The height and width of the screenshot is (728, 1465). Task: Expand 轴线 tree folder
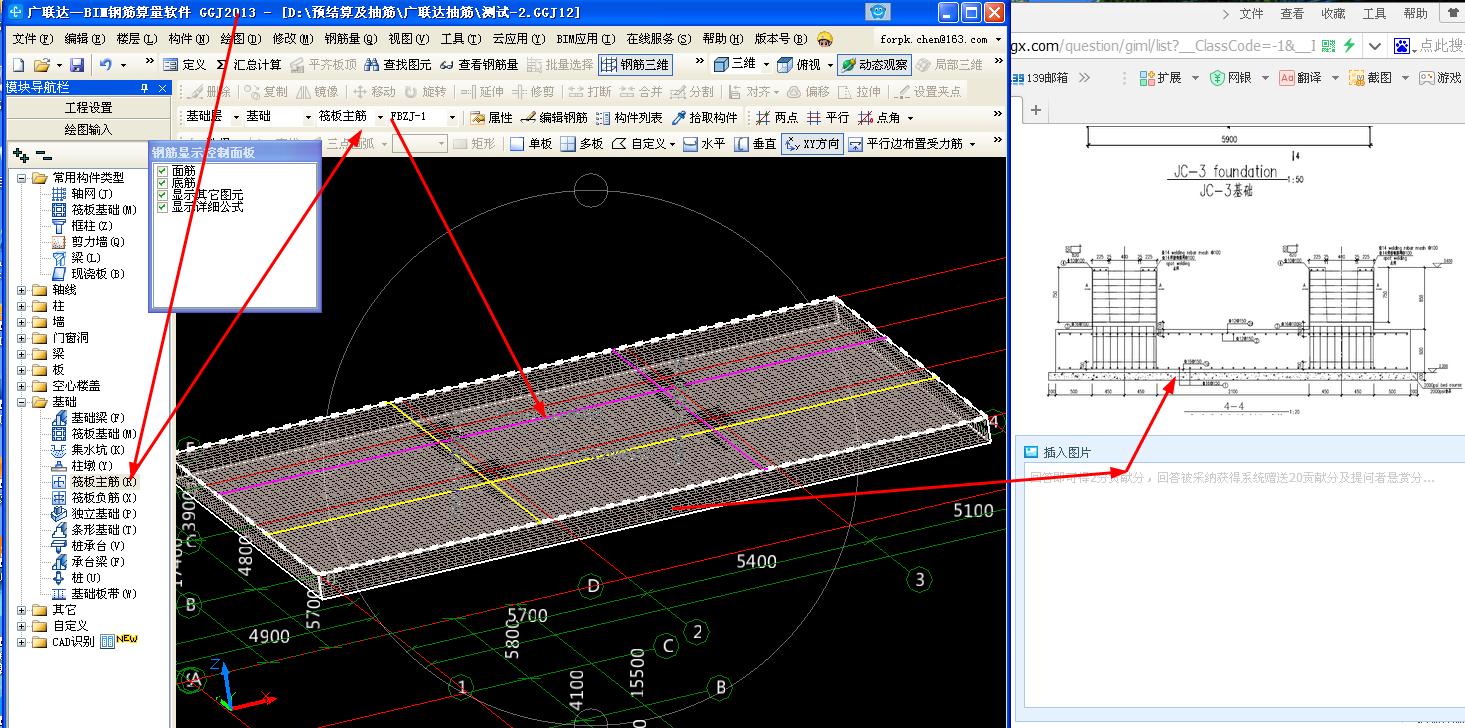click(22, 290)
